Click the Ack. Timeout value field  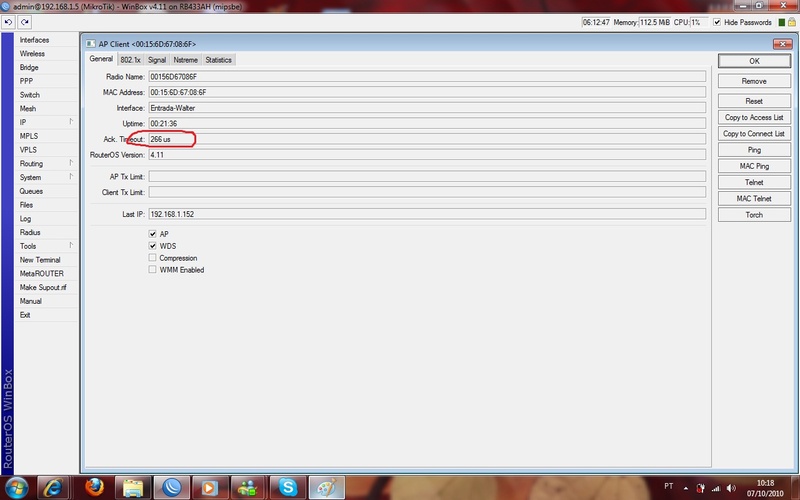click(x=427, y=139)
